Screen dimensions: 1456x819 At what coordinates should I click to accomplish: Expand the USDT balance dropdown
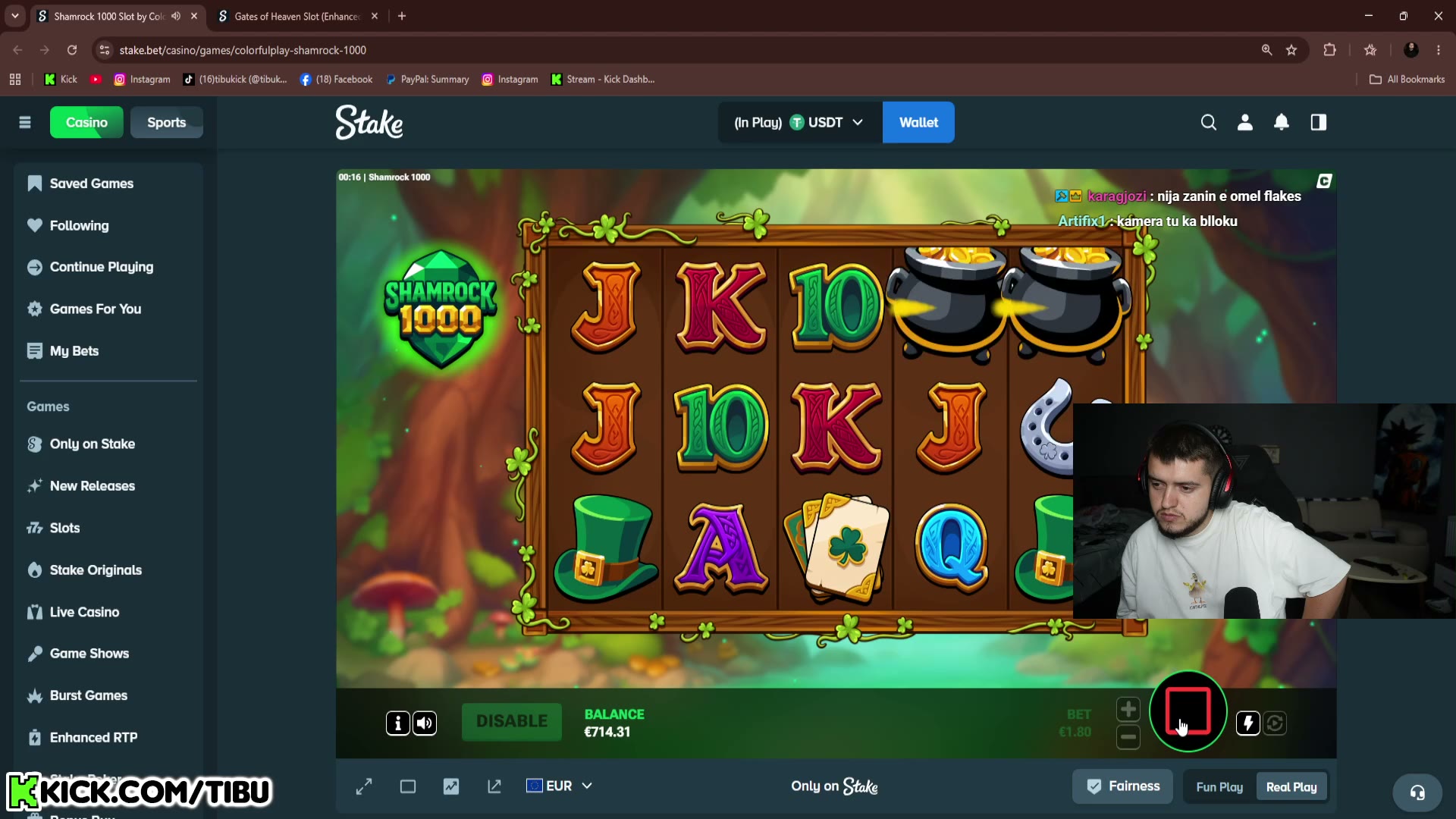pyautogui.click(x=799, y=122)
